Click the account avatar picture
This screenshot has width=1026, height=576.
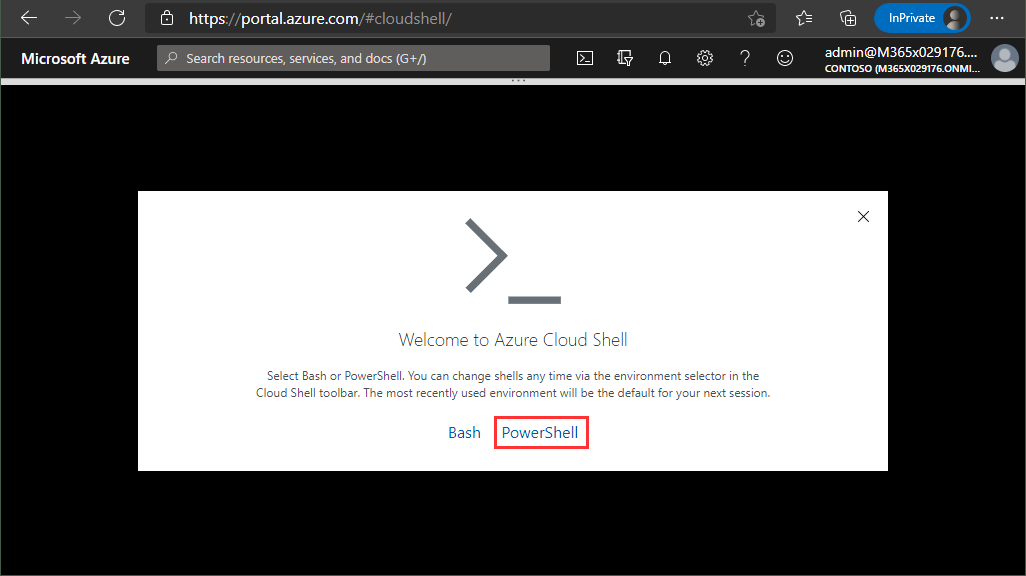point(1004,58)
